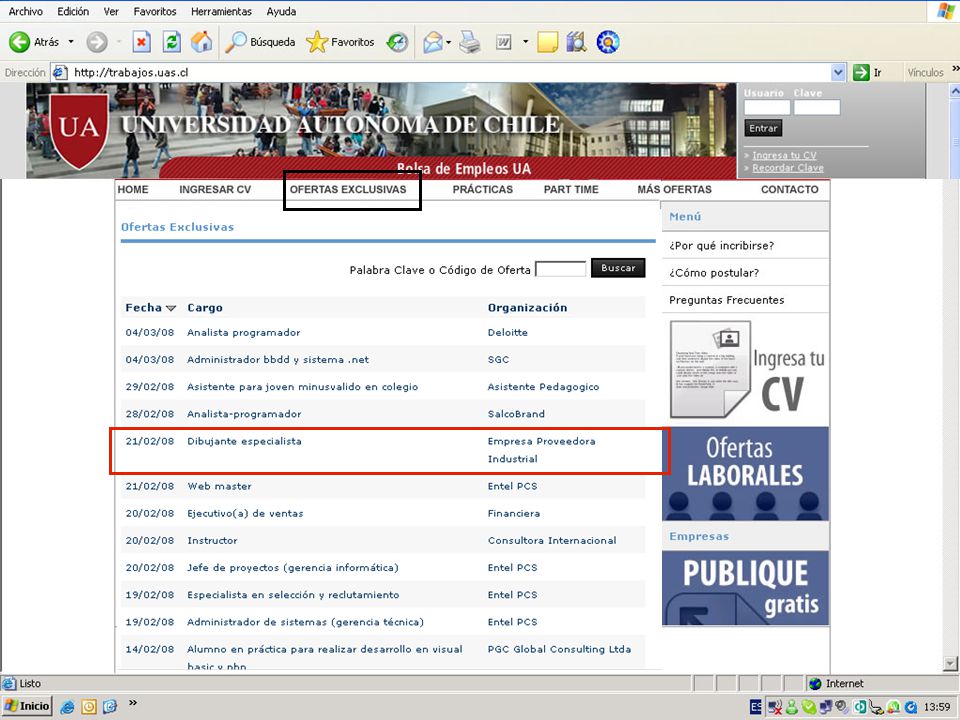Focus the Palabra Clave search field
The width and height of the screenshot is (960, 720).
tap(561, 269)
